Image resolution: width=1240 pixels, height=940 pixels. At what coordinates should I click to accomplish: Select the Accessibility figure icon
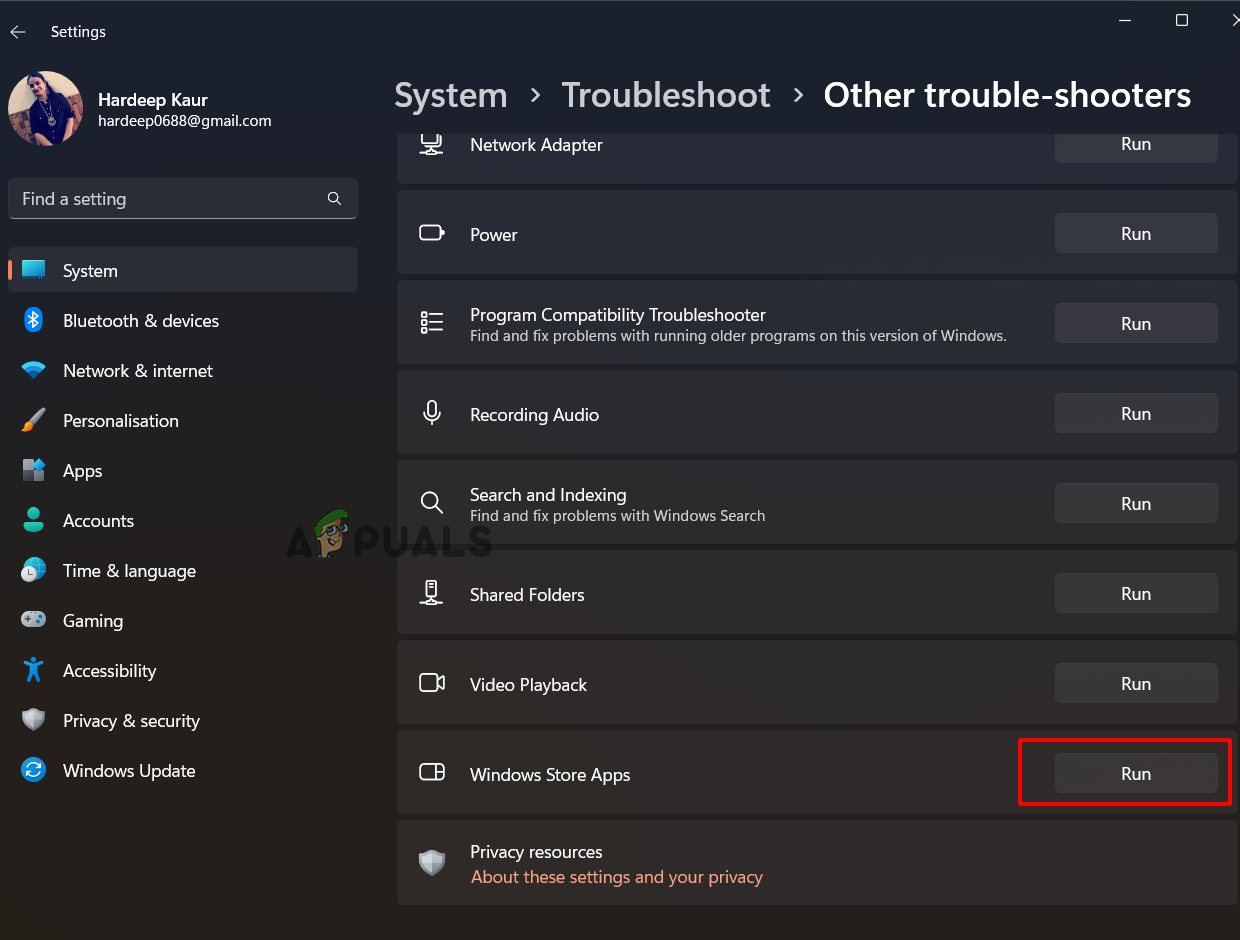click(x=33, y=670)
